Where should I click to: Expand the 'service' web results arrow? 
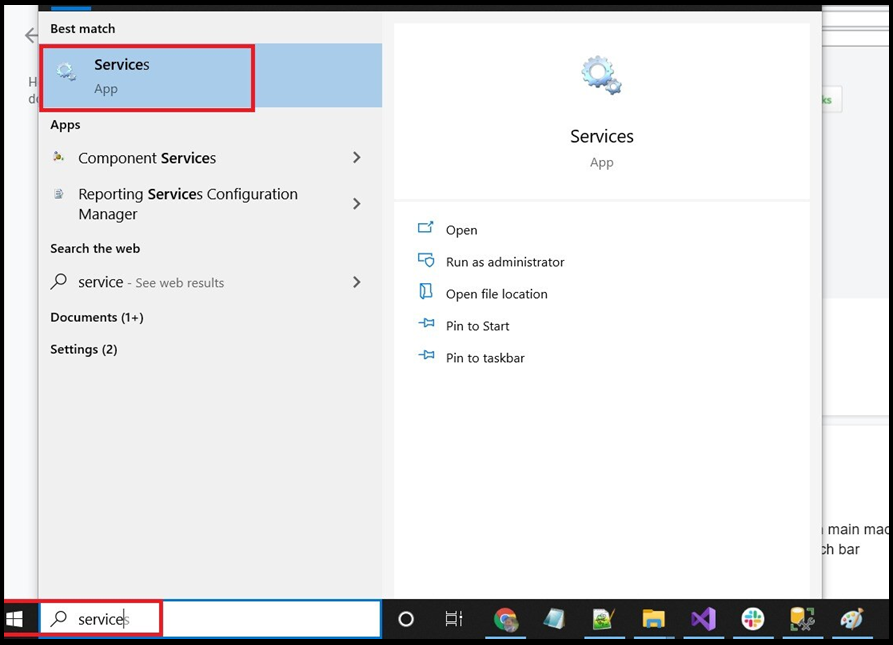357,283
